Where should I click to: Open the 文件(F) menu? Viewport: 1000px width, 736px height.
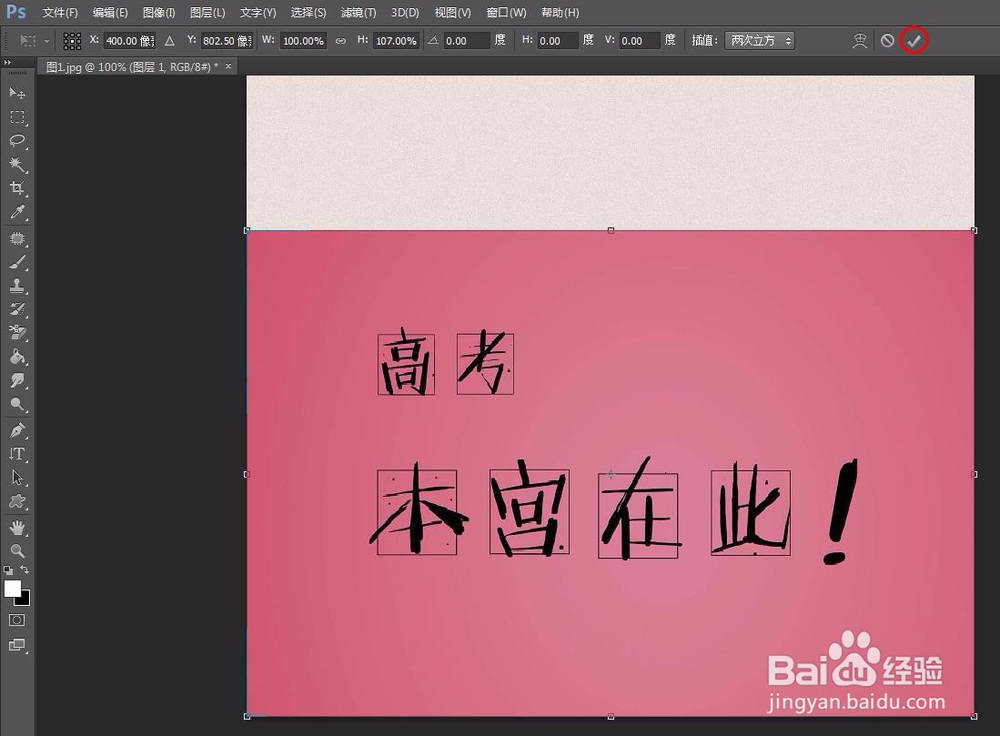[x=60, y=13]
